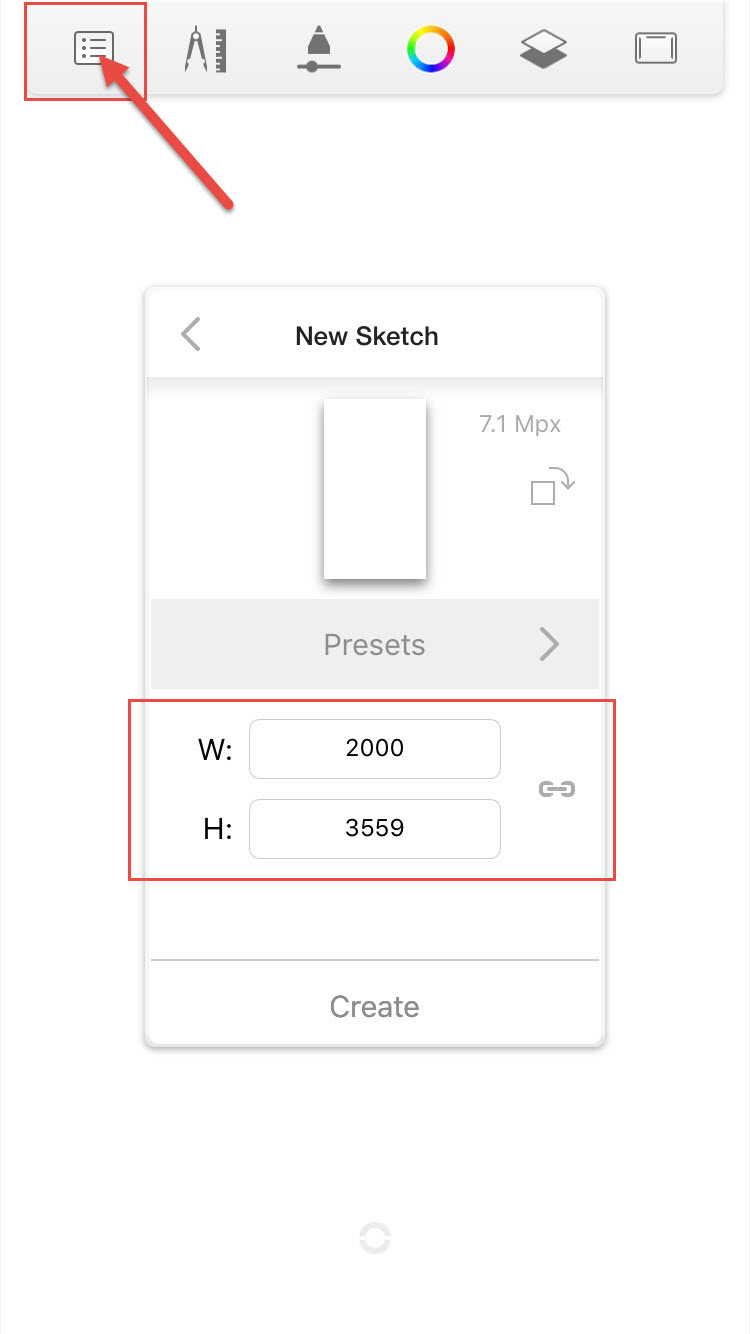
Task: Toggle the width-height link chain
Action: (x=555, y=789)
